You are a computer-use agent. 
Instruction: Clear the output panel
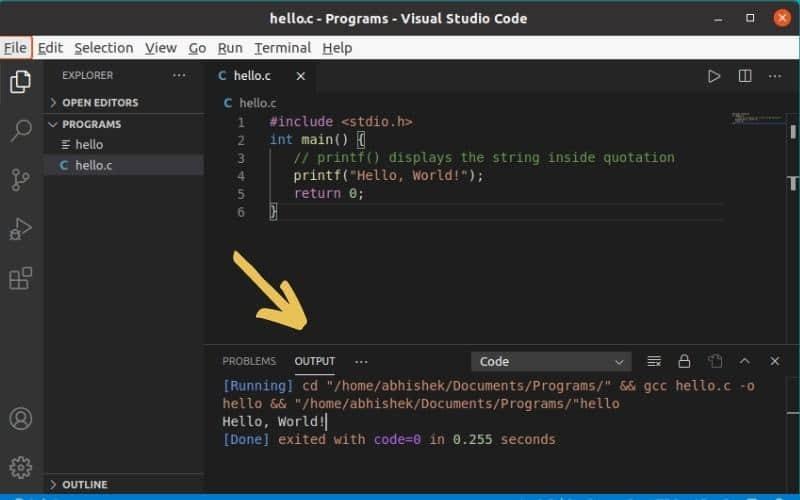click(x=654, y=361)
